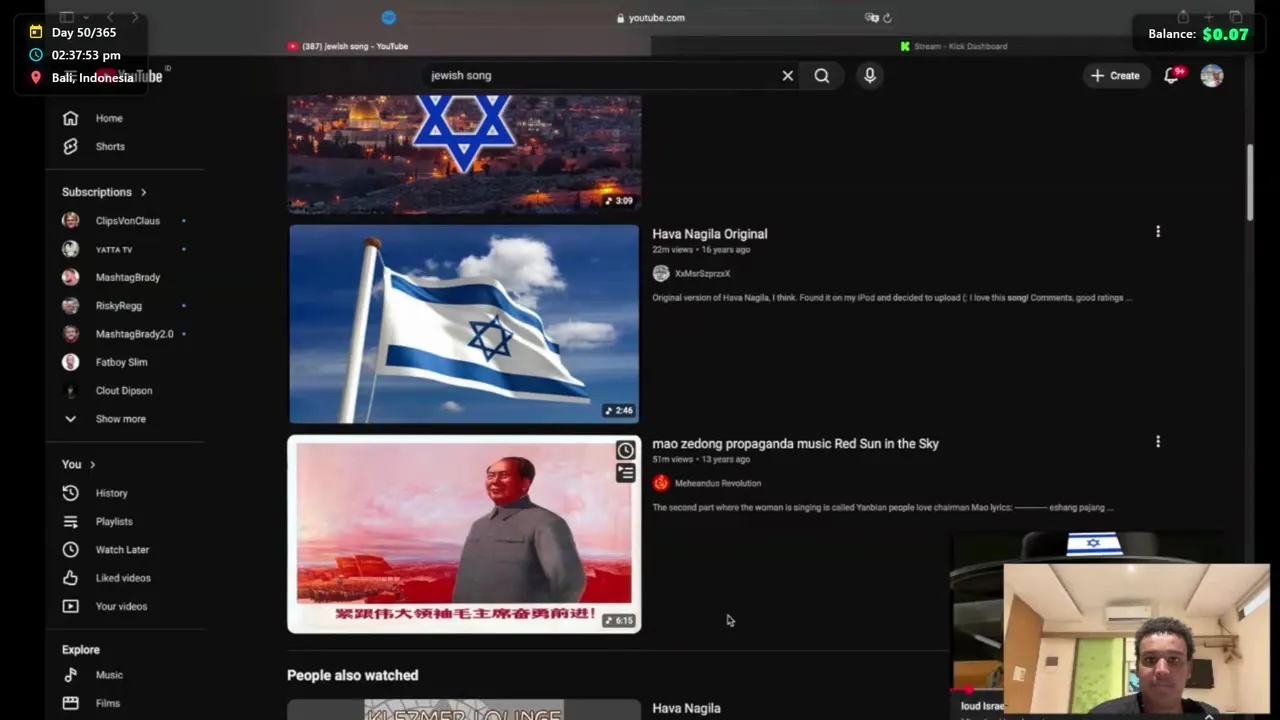Image resolution: width=1280 pixels, height=720 pixels.
Task: Click "22m views • 16 years ago" text
Action: click(x=701, y=250)
